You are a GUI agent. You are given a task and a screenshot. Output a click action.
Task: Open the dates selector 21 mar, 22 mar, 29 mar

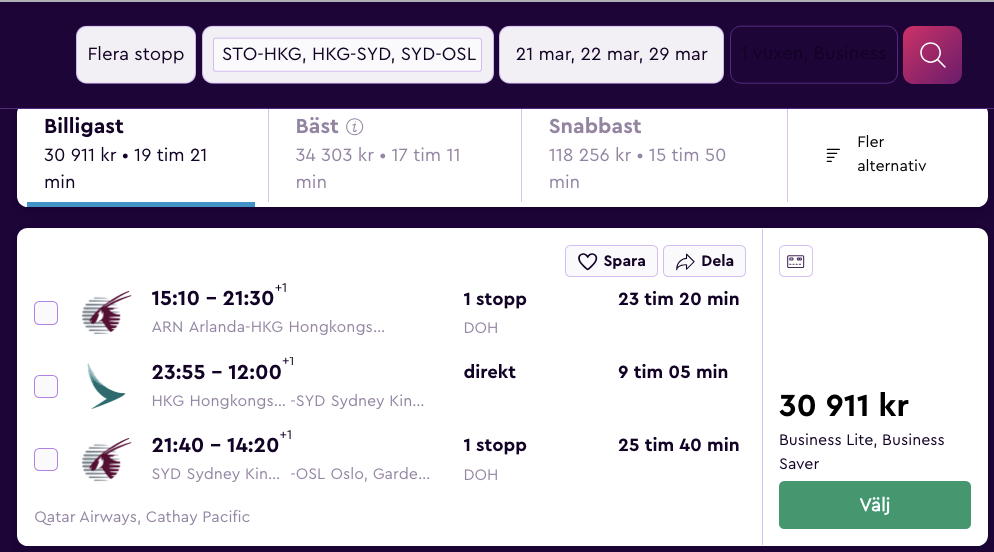(x=611, y=54)
